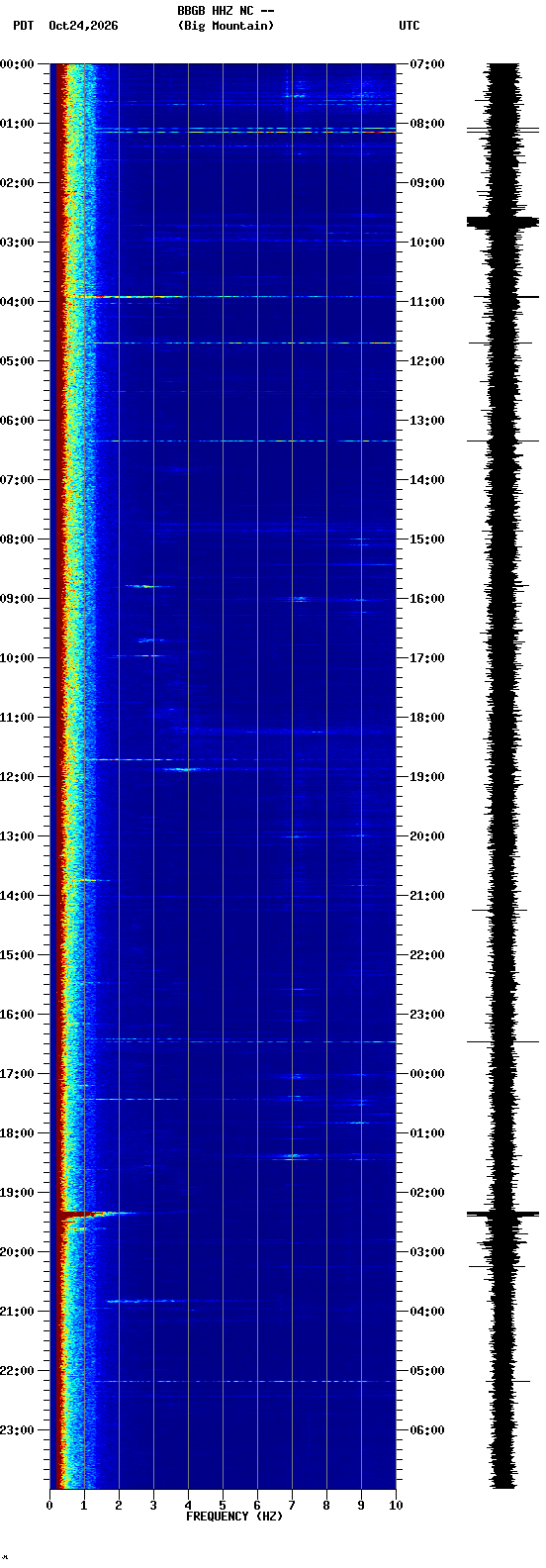The height and width of the screenshot is (1568, 546).
Task: Click the PDT axis '21:00' label
Action: 17,1312
